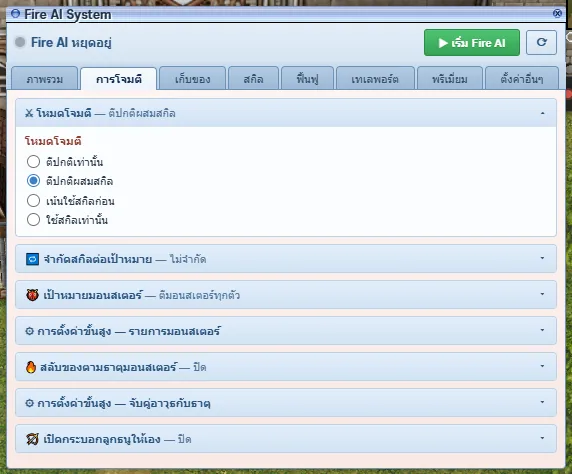This screenshot has width=572, height=474.
Task: Expand จับคู่อาวุธกับธาตุ section arrow
Action: pos(542,402)
